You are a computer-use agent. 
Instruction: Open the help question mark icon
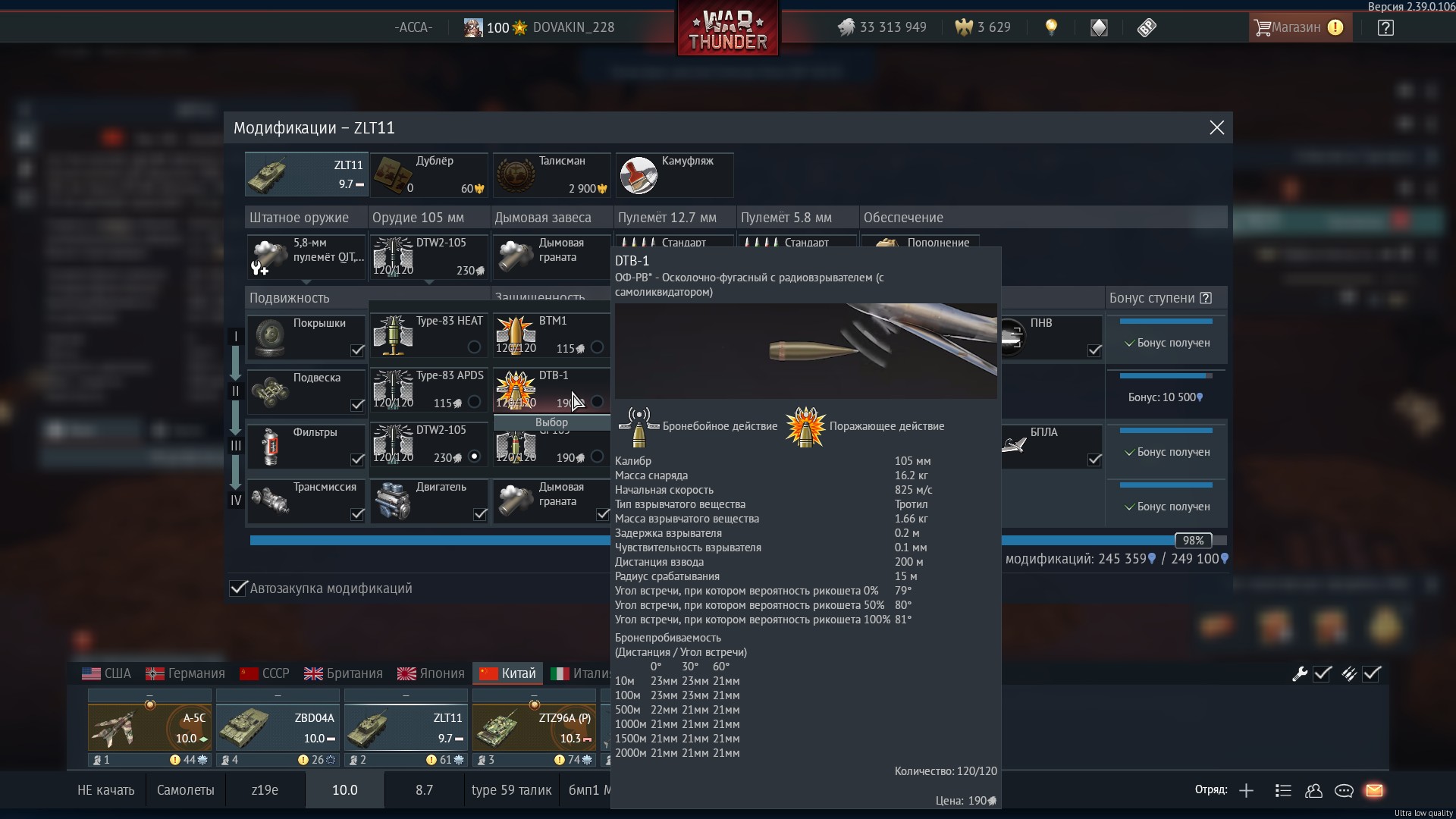tap(1385, 27)
